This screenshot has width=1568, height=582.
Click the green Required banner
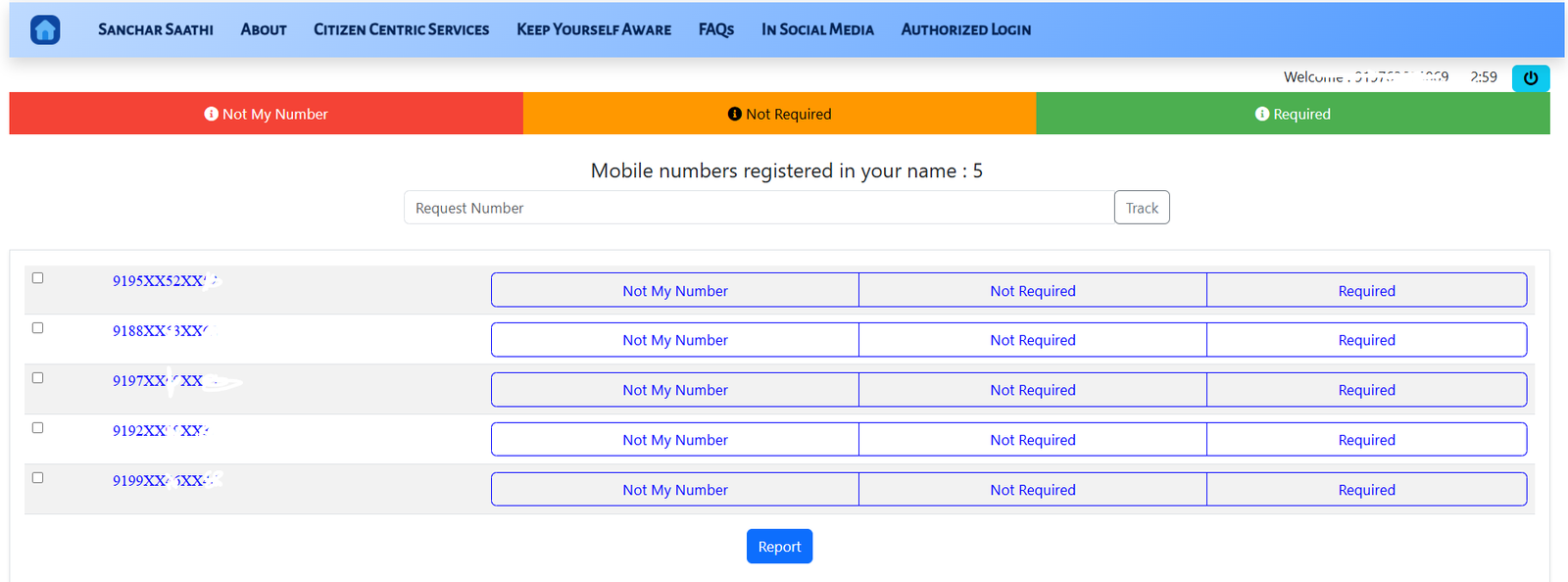pos(1293,114)
